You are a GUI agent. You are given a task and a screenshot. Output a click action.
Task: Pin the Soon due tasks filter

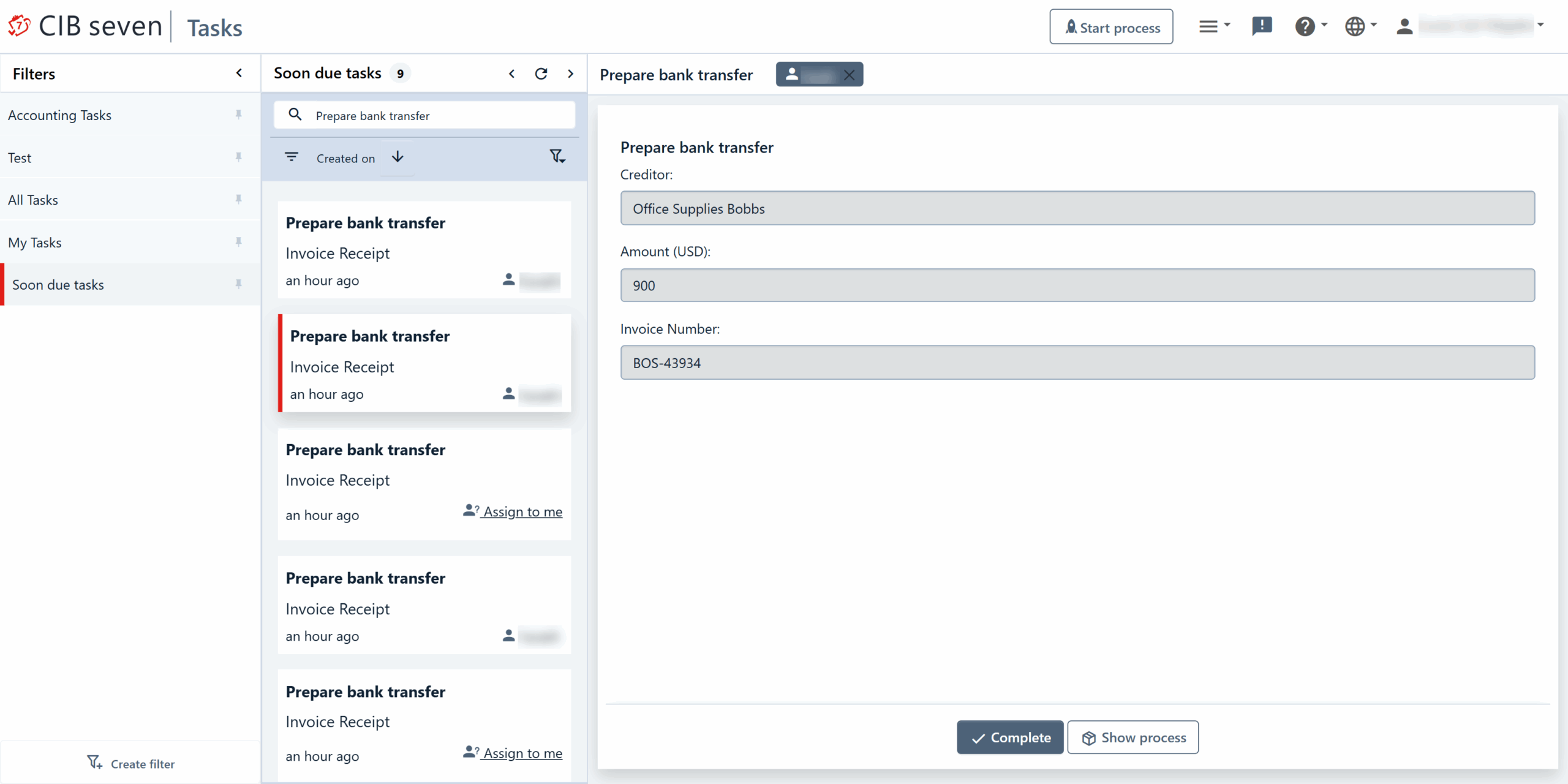238,284
